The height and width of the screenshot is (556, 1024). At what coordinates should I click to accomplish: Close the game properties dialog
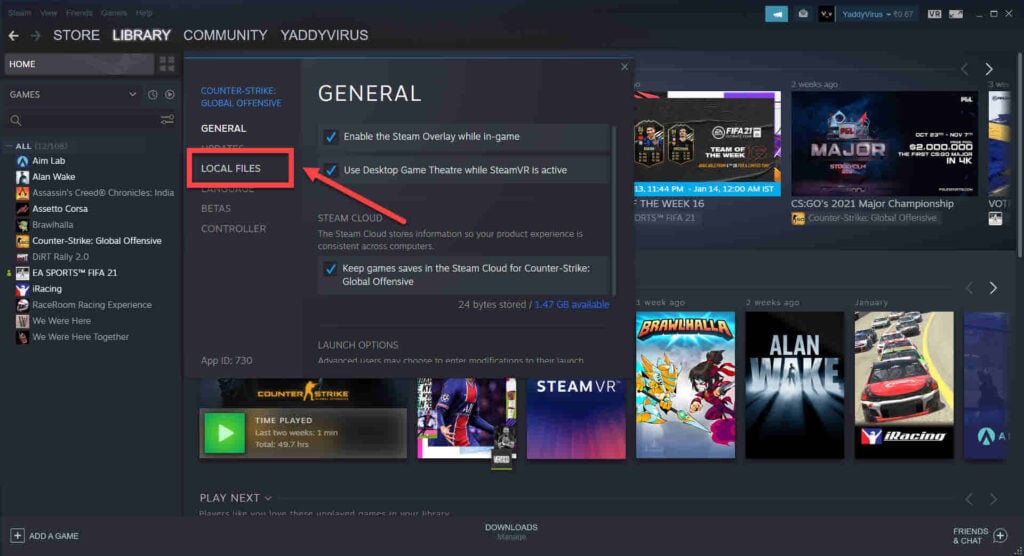(x=624, y=67)
